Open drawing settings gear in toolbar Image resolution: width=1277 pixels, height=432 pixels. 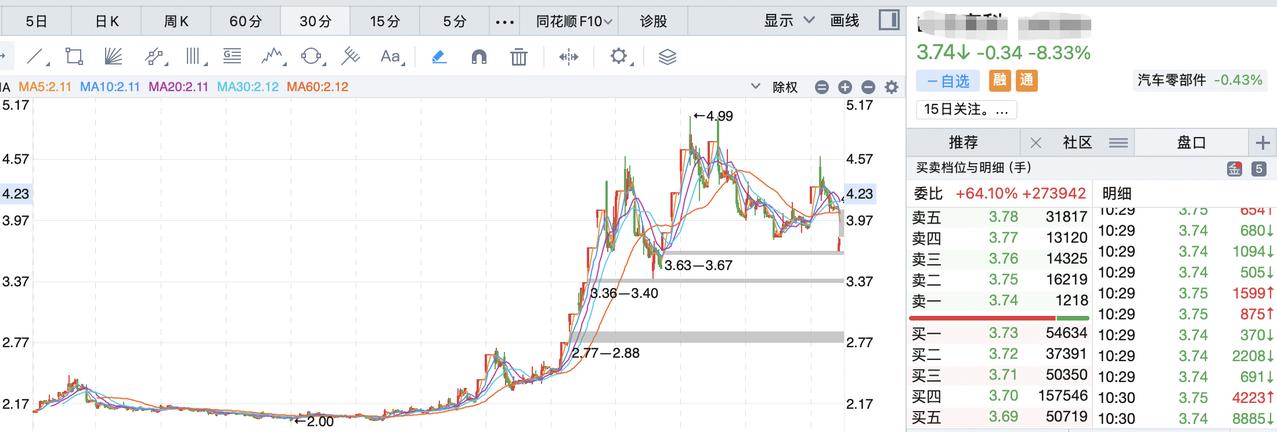619,56
